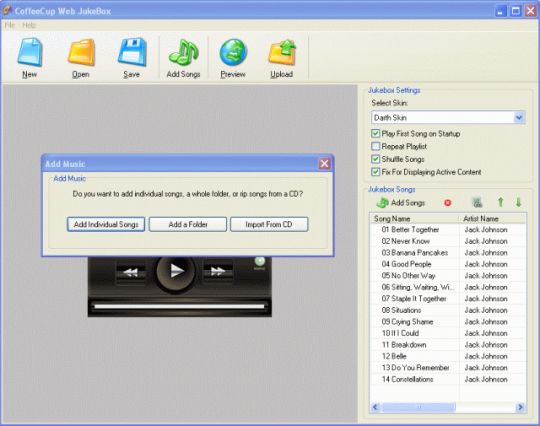Click the song list scroll left arrow
The width and height of the screenshot is (540, 426).
376,407
